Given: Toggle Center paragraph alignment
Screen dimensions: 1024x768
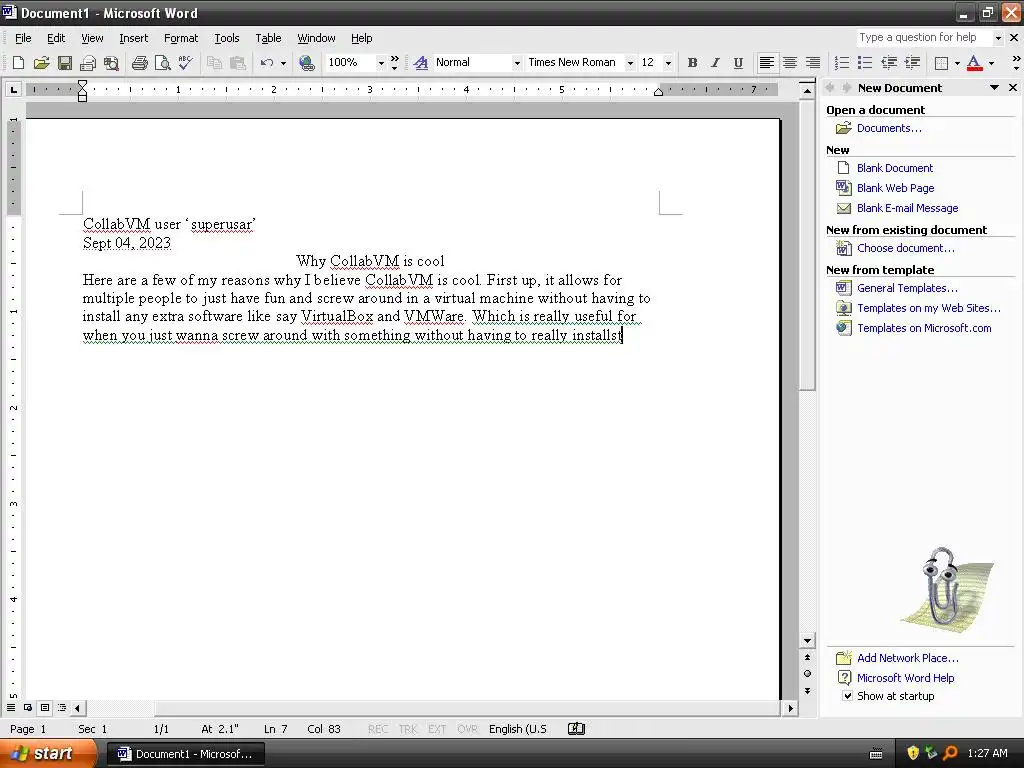Looking at the screenshot, I should pos(790,63).
